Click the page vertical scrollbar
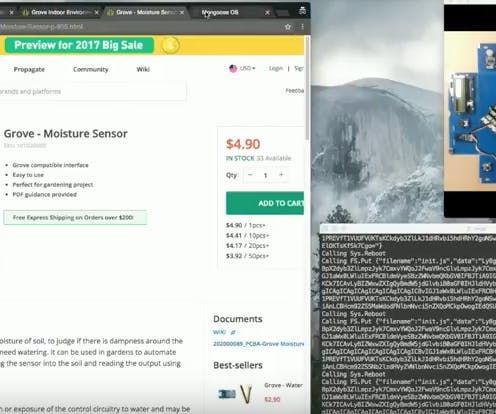Viewport: 496px width, 414px height. point(307,88)
